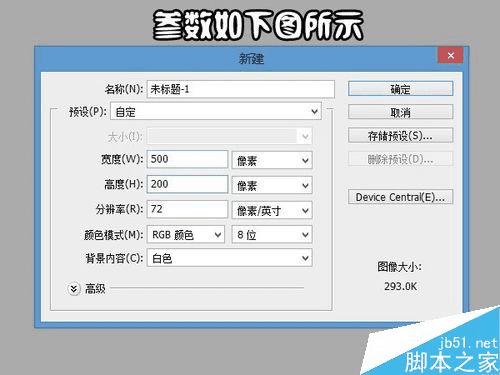Screen dimensions: 500x375
Task: Click the 高级 label text
Action: pos(95,288)
